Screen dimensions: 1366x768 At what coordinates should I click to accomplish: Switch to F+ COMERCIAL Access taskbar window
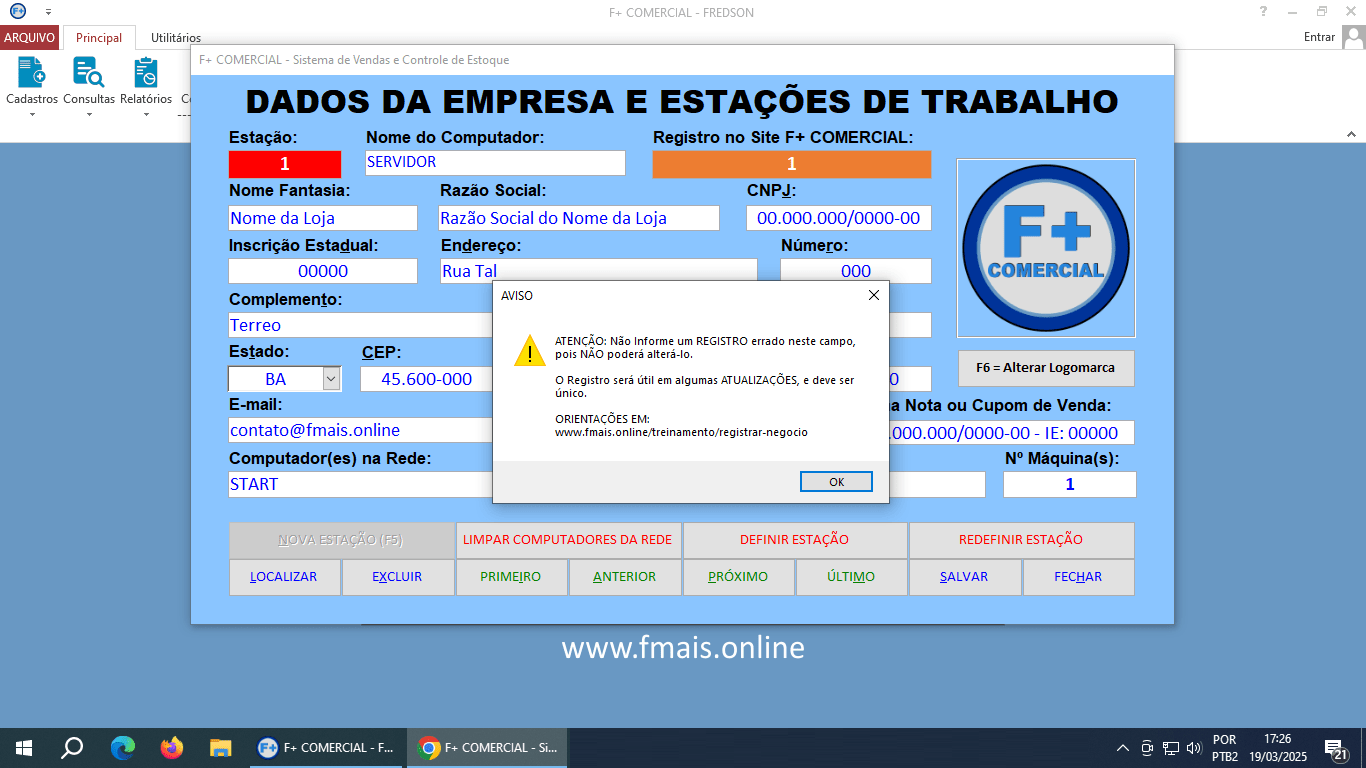(326, 748)
